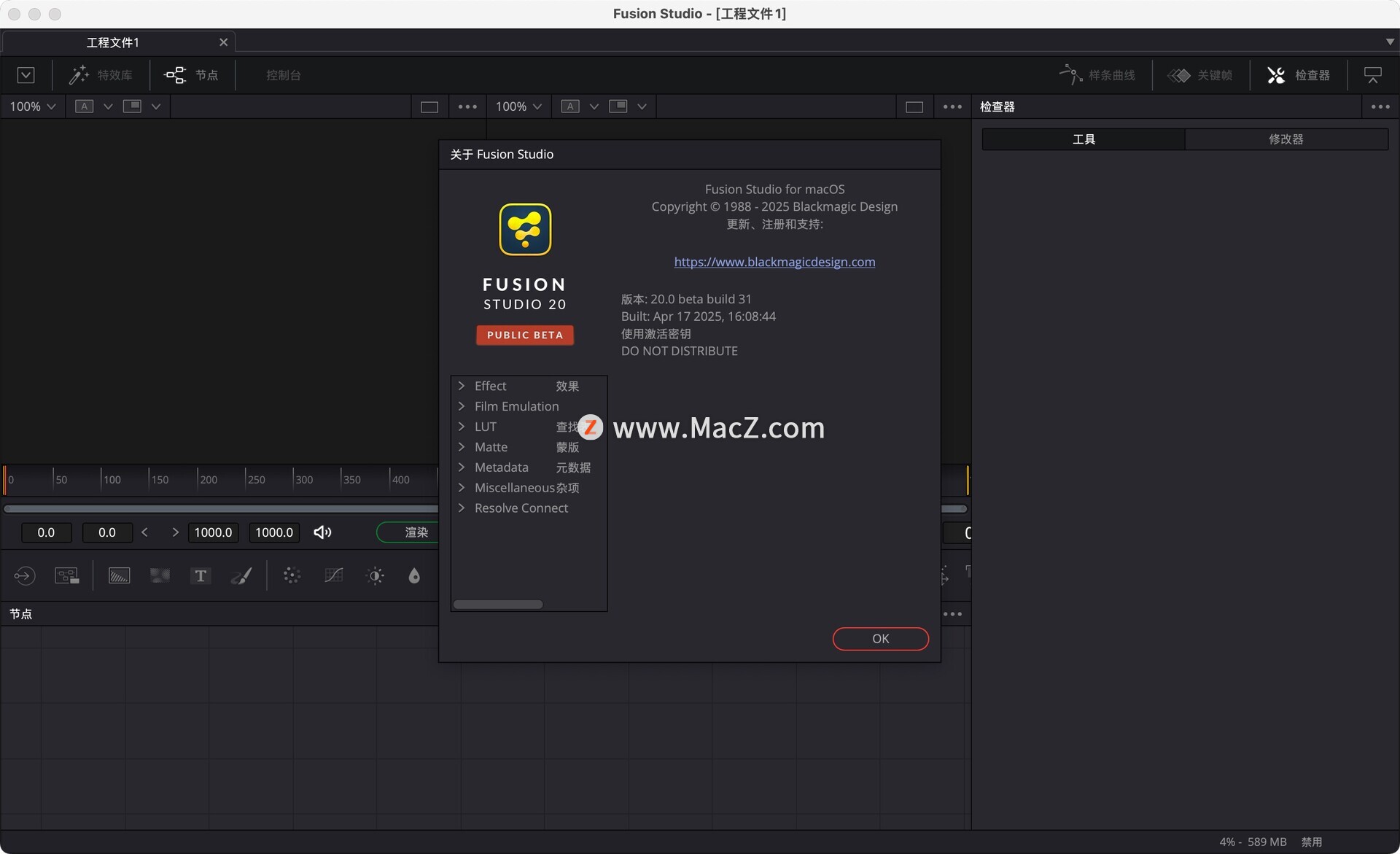Toggle left viewer sub-view picture-in-picture button
1400x854 pixels.
coord(132,106)
